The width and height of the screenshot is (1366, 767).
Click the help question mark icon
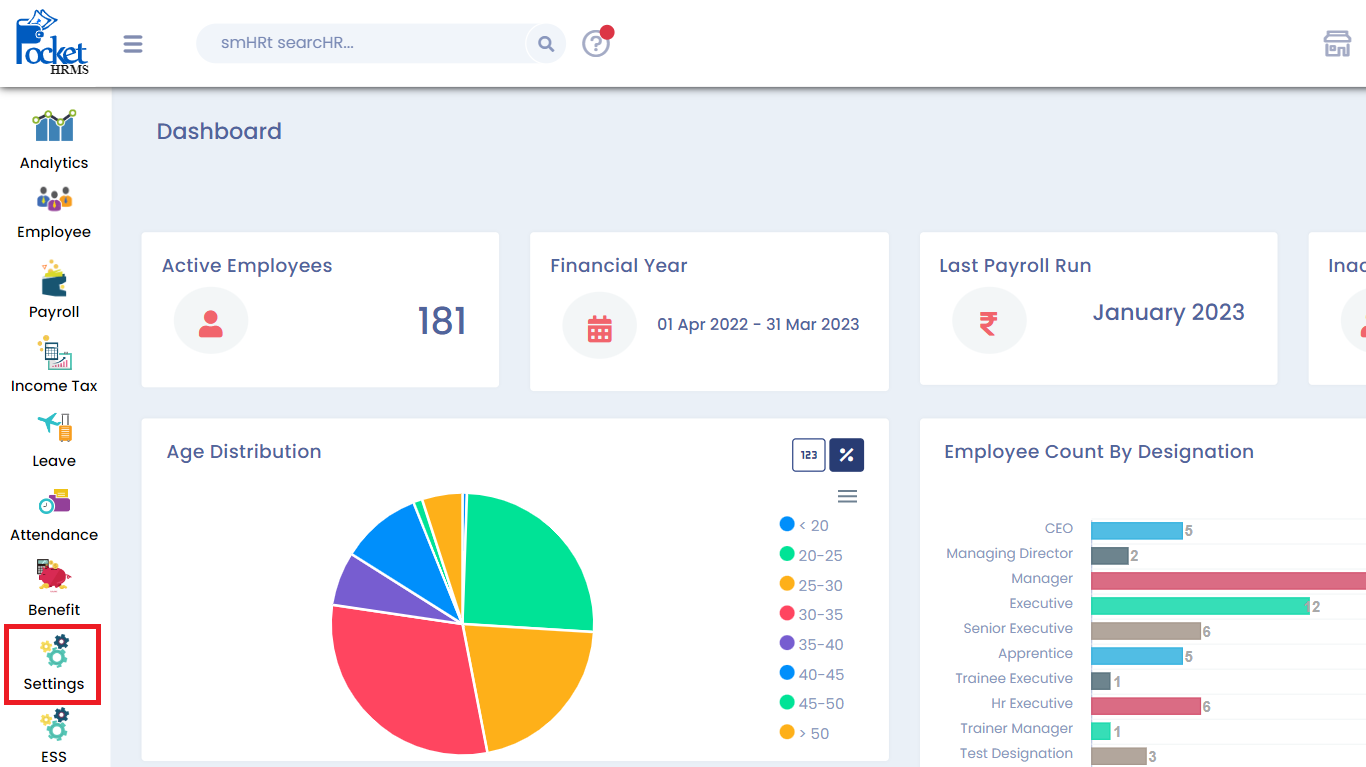click(x=596, y=44)
